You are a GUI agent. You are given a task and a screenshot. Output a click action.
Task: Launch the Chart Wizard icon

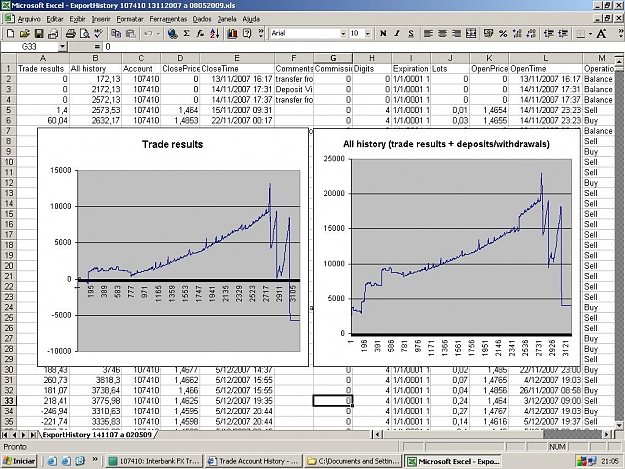point(232,34)
